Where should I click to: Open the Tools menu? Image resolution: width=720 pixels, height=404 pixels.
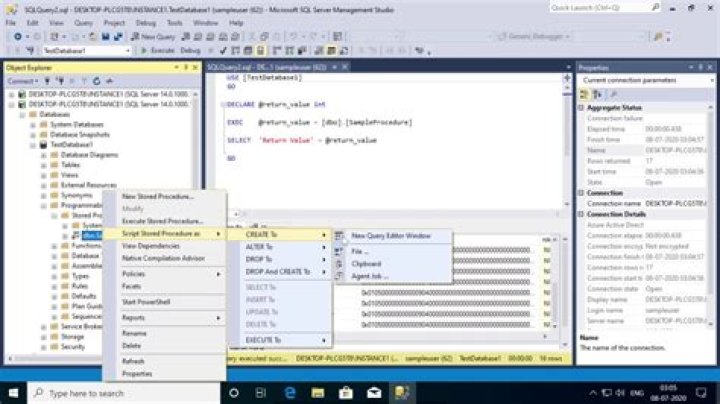[174, 22]
